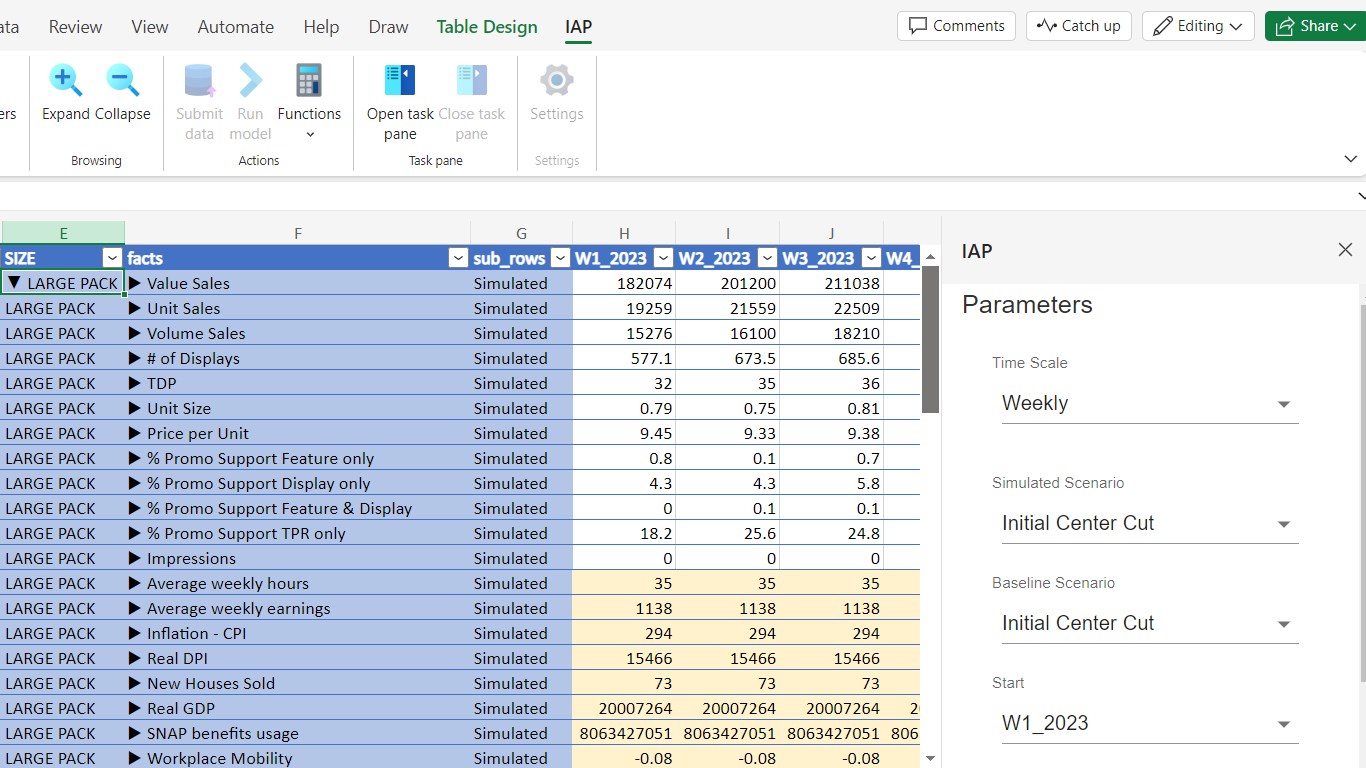
Task: Open the sub_rows column filter
Action: pyautogui.click(x=561, y=259)
